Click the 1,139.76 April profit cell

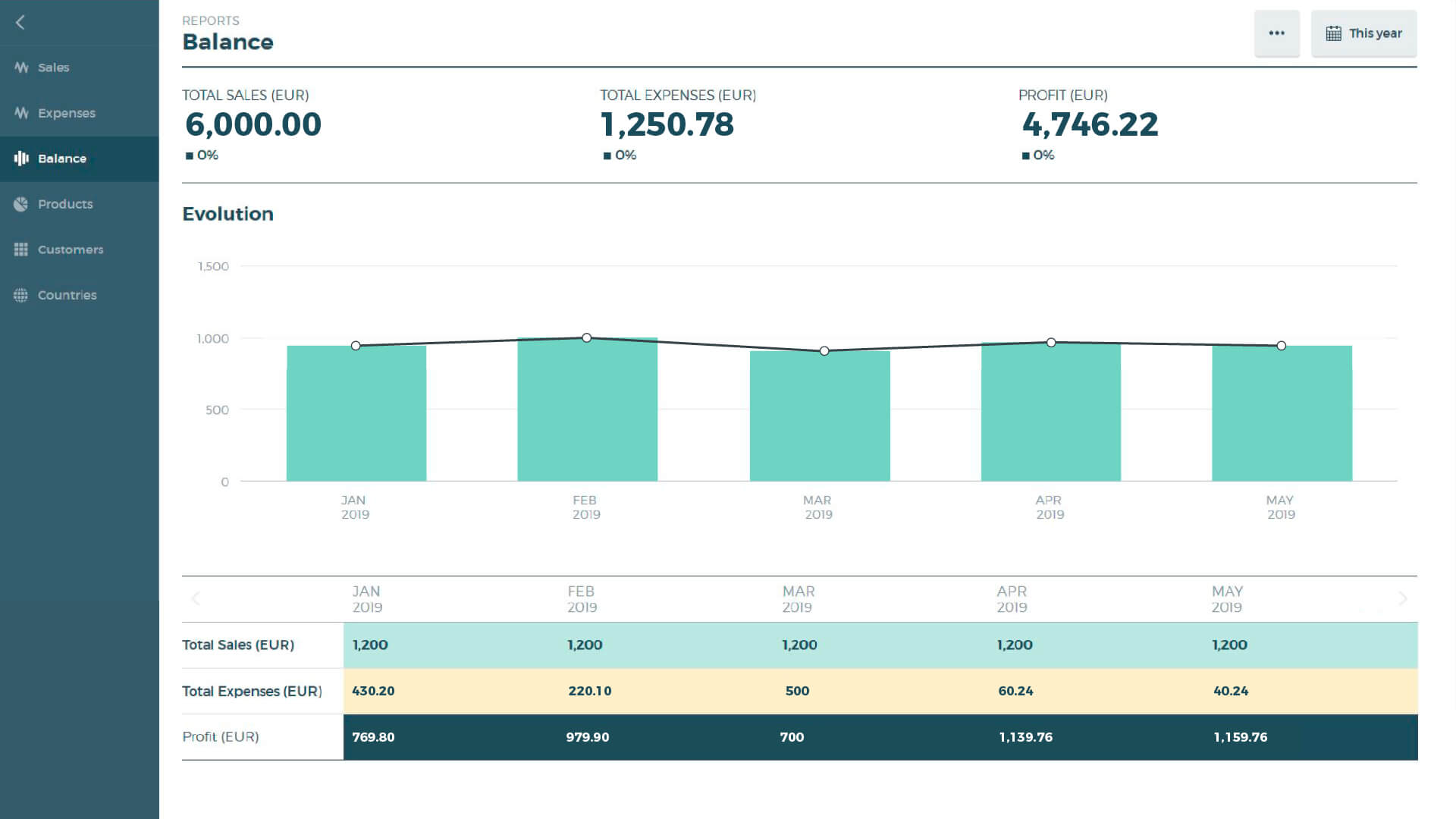coord(1026,737)
